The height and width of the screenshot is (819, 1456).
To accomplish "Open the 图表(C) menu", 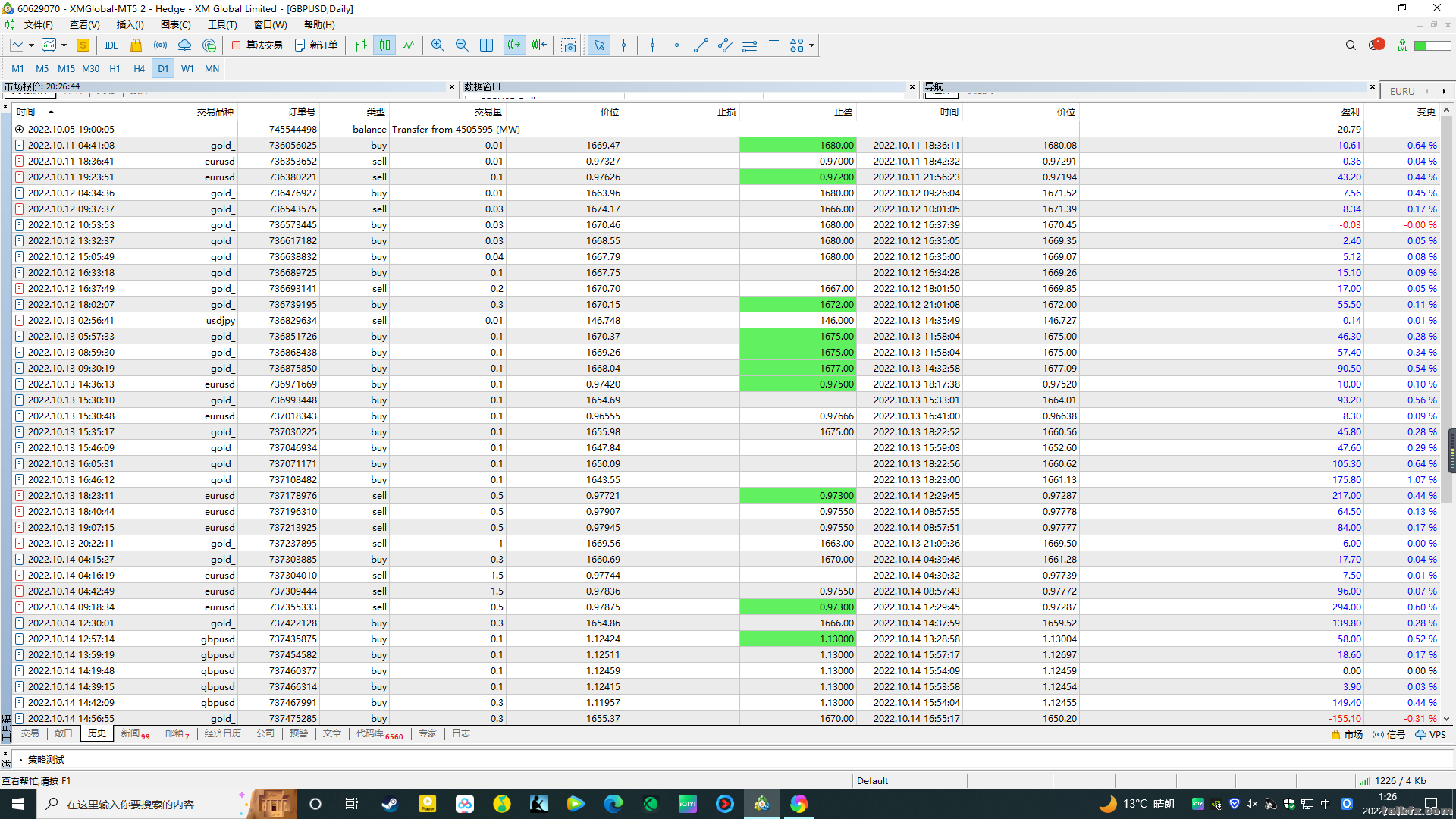I will point(176,24).
